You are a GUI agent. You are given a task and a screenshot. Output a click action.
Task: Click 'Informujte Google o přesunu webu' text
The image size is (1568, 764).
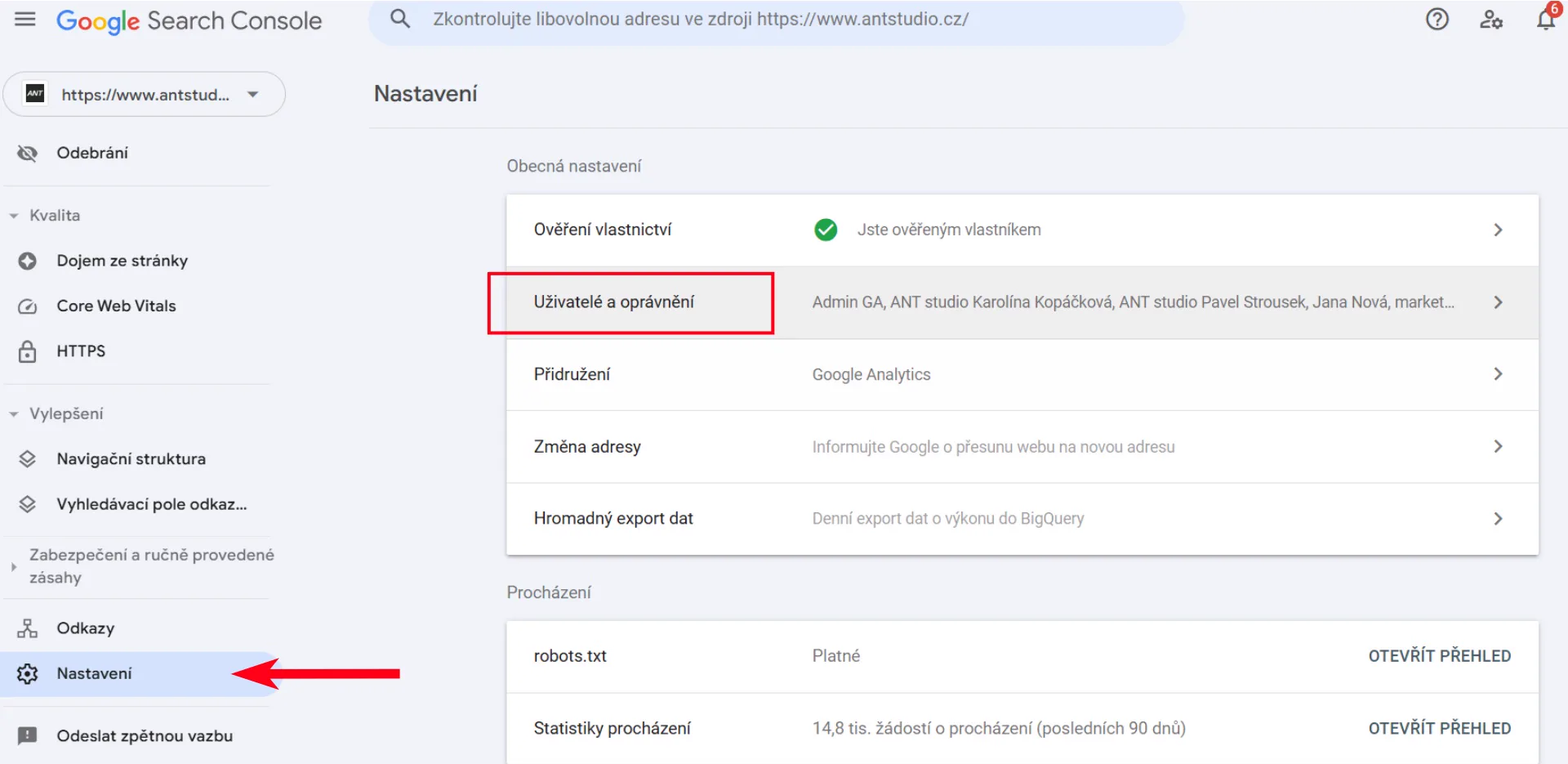pos(993,447)
